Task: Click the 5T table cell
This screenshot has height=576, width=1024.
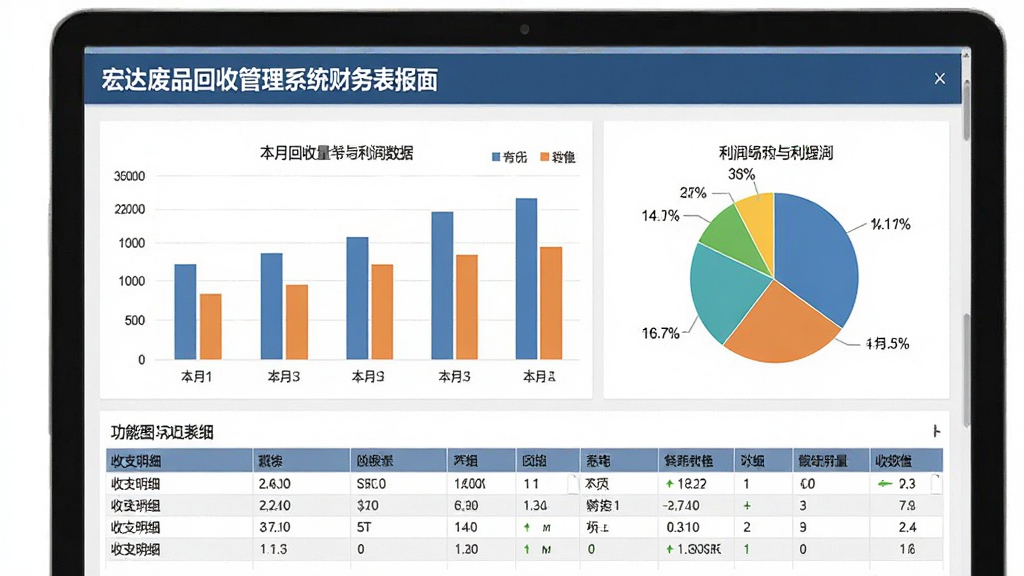Action: pyautogui.click(x=364, y=527)
